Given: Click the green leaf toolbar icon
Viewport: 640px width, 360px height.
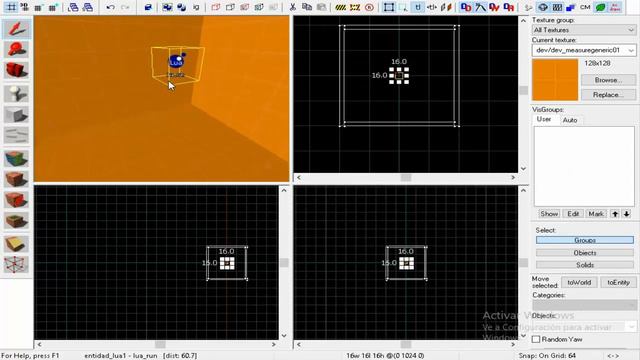Looking at the screenshot, I should click(x=600, y=7).
